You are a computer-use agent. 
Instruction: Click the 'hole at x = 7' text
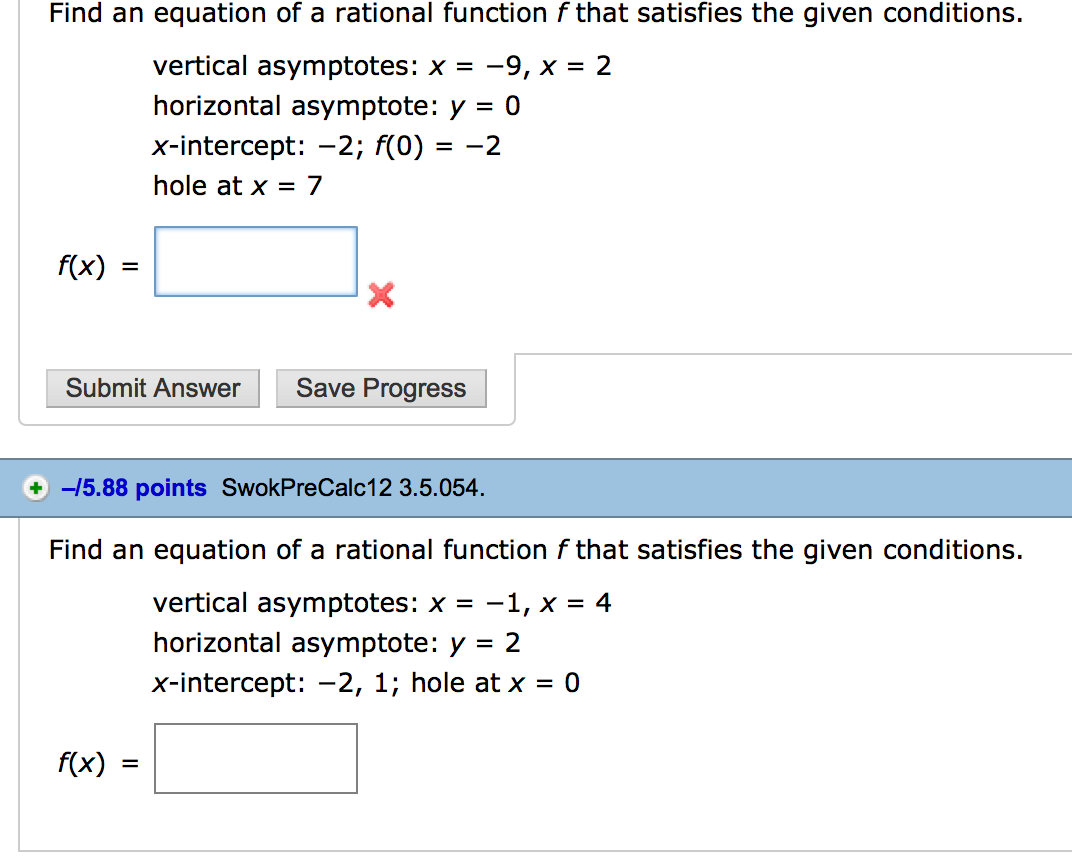237,186
